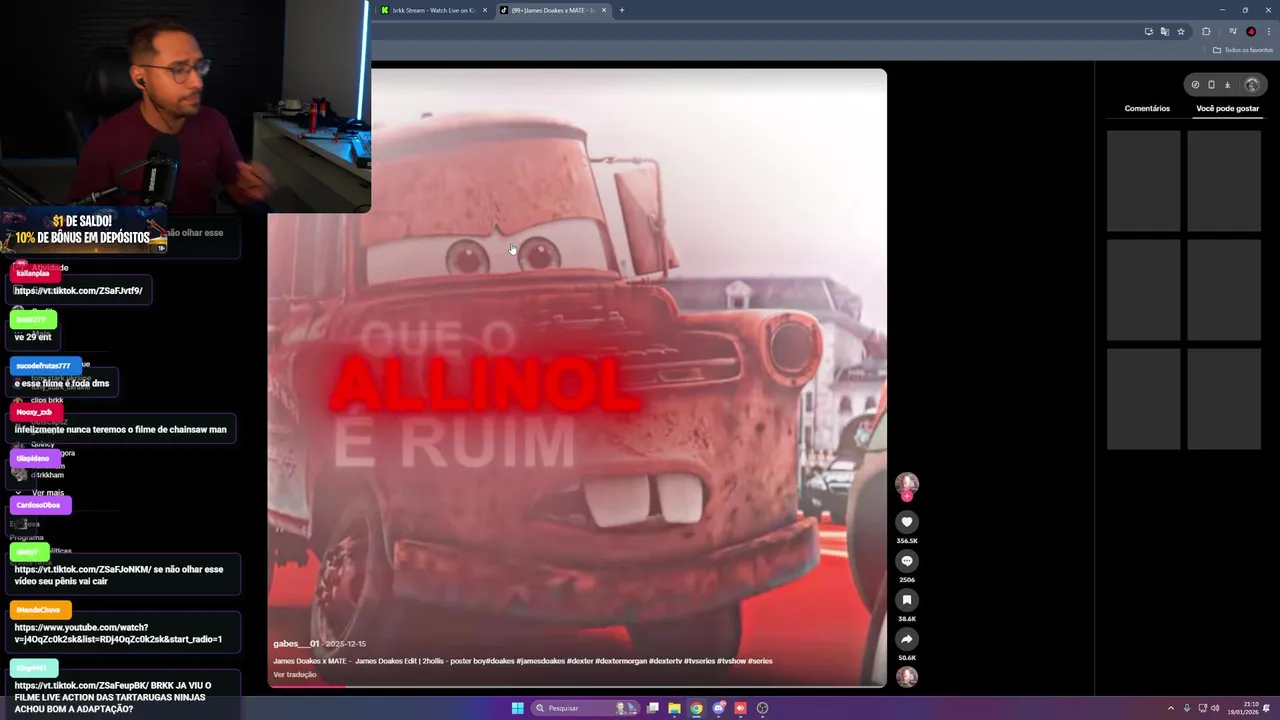This screenshot has width=1280, height=720.
Task: Switch to the Comentários tab
Action: [x=1147, y=108]
